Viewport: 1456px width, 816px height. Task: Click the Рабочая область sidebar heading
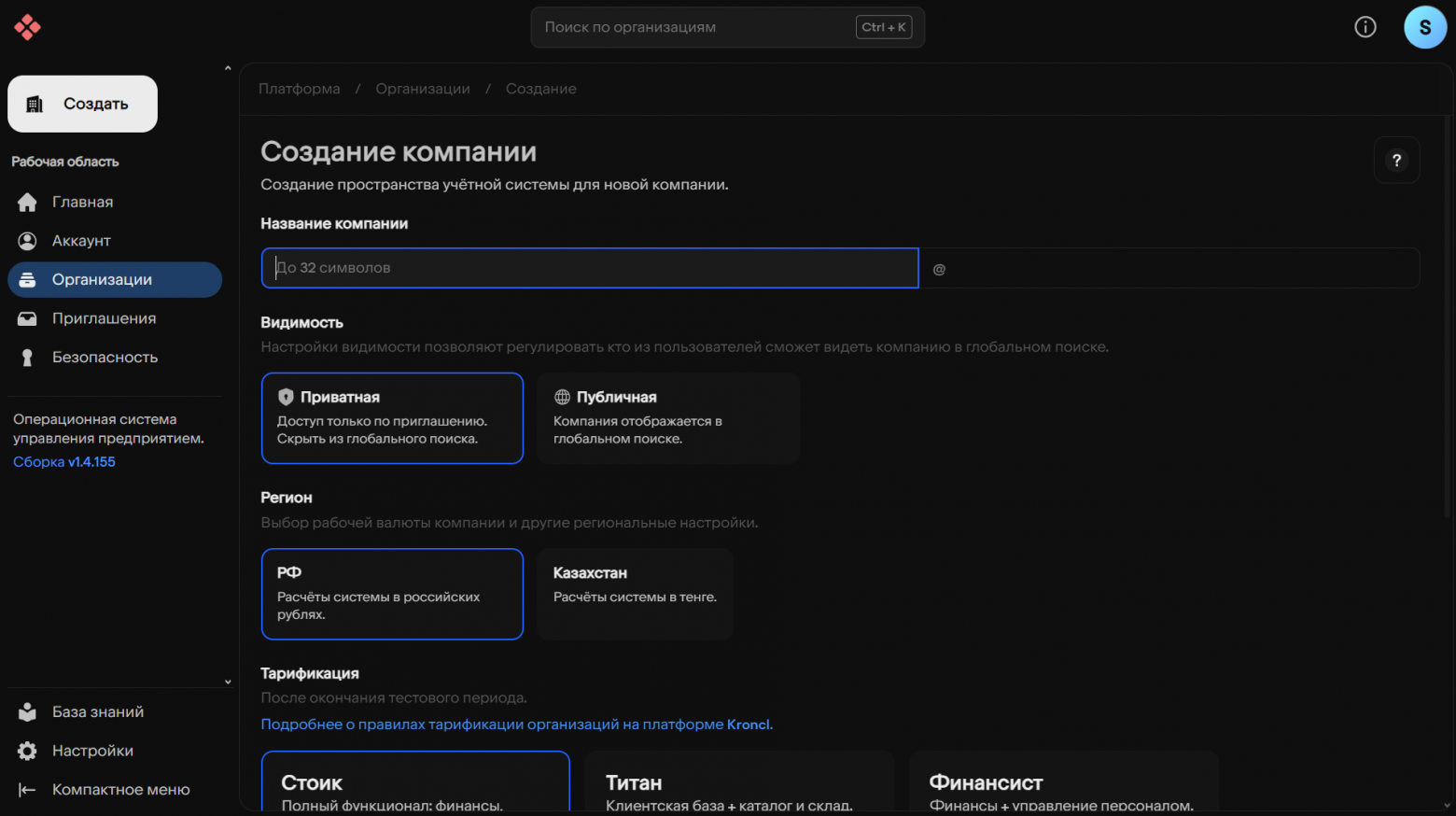click(x=65, y=162)
